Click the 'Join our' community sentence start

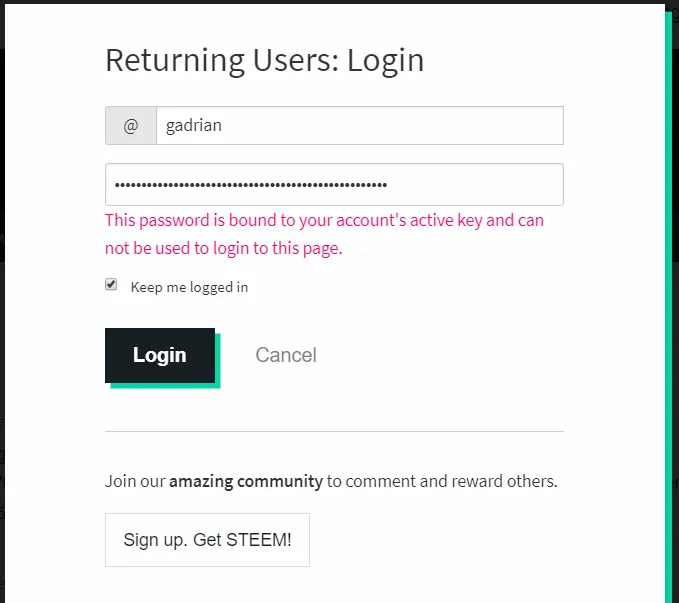coord(135,481)
